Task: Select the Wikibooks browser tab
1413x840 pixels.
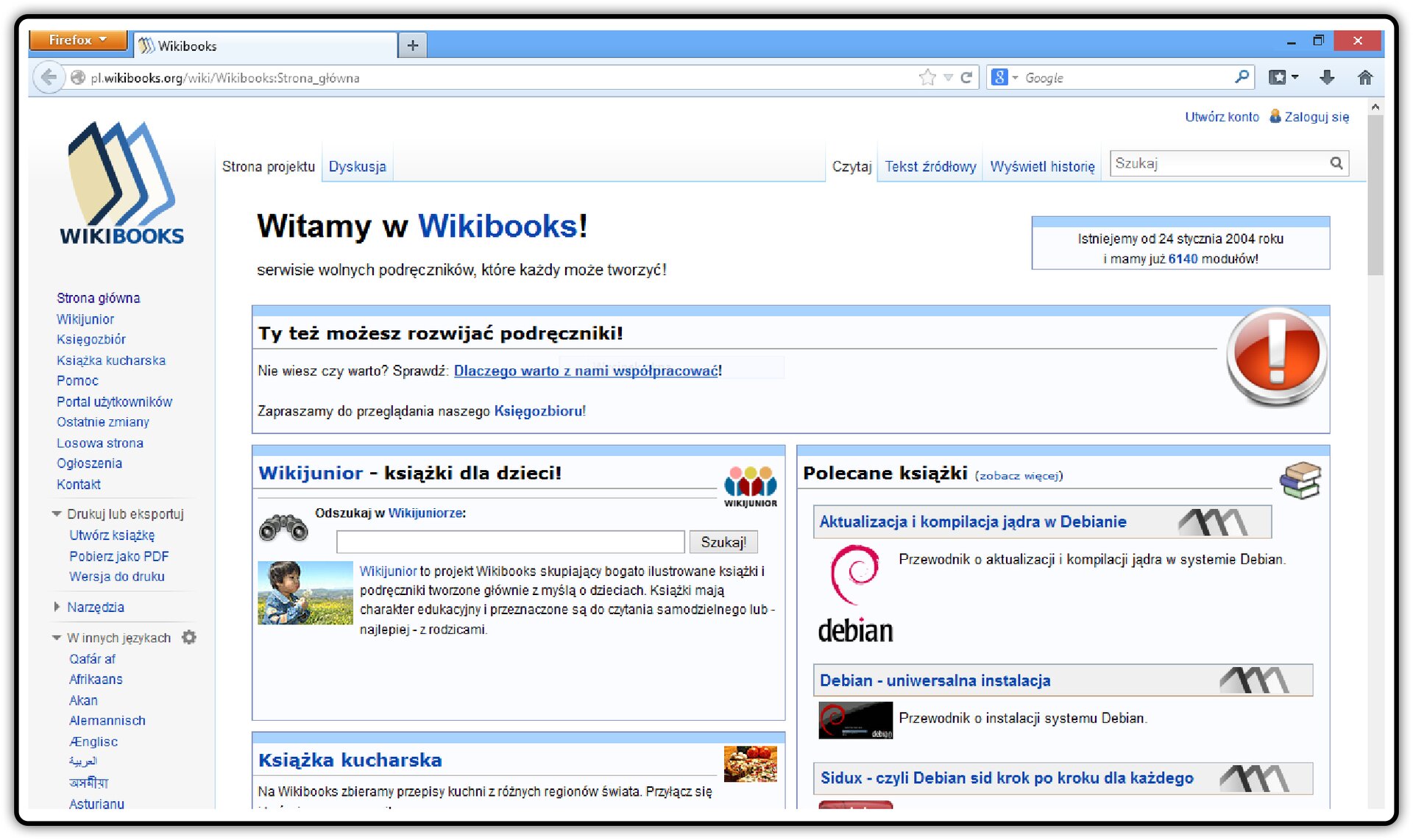Action: click(265, 46)
